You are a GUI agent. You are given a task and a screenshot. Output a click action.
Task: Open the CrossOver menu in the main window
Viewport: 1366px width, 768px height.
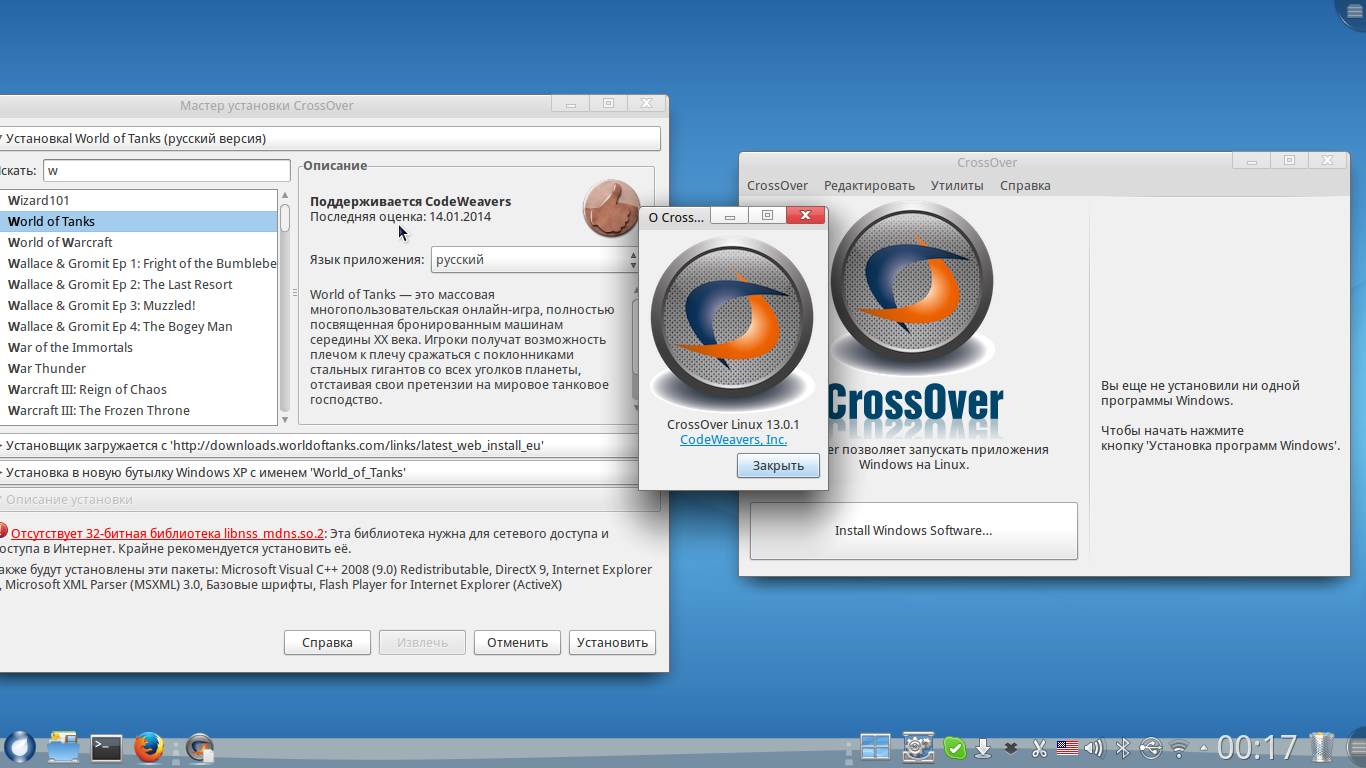(x=778, y=185)
